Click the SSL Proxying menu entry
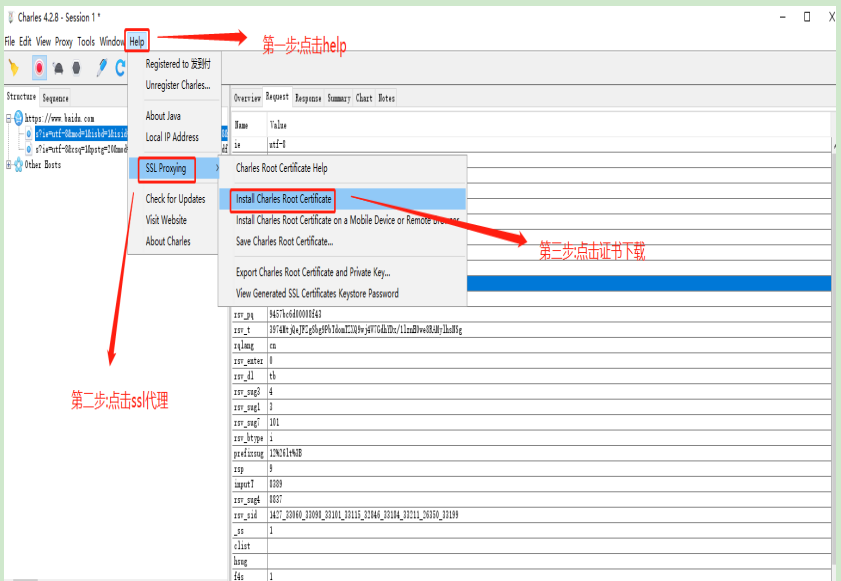This screenshot has width=841, height=581. pos(166,168)
